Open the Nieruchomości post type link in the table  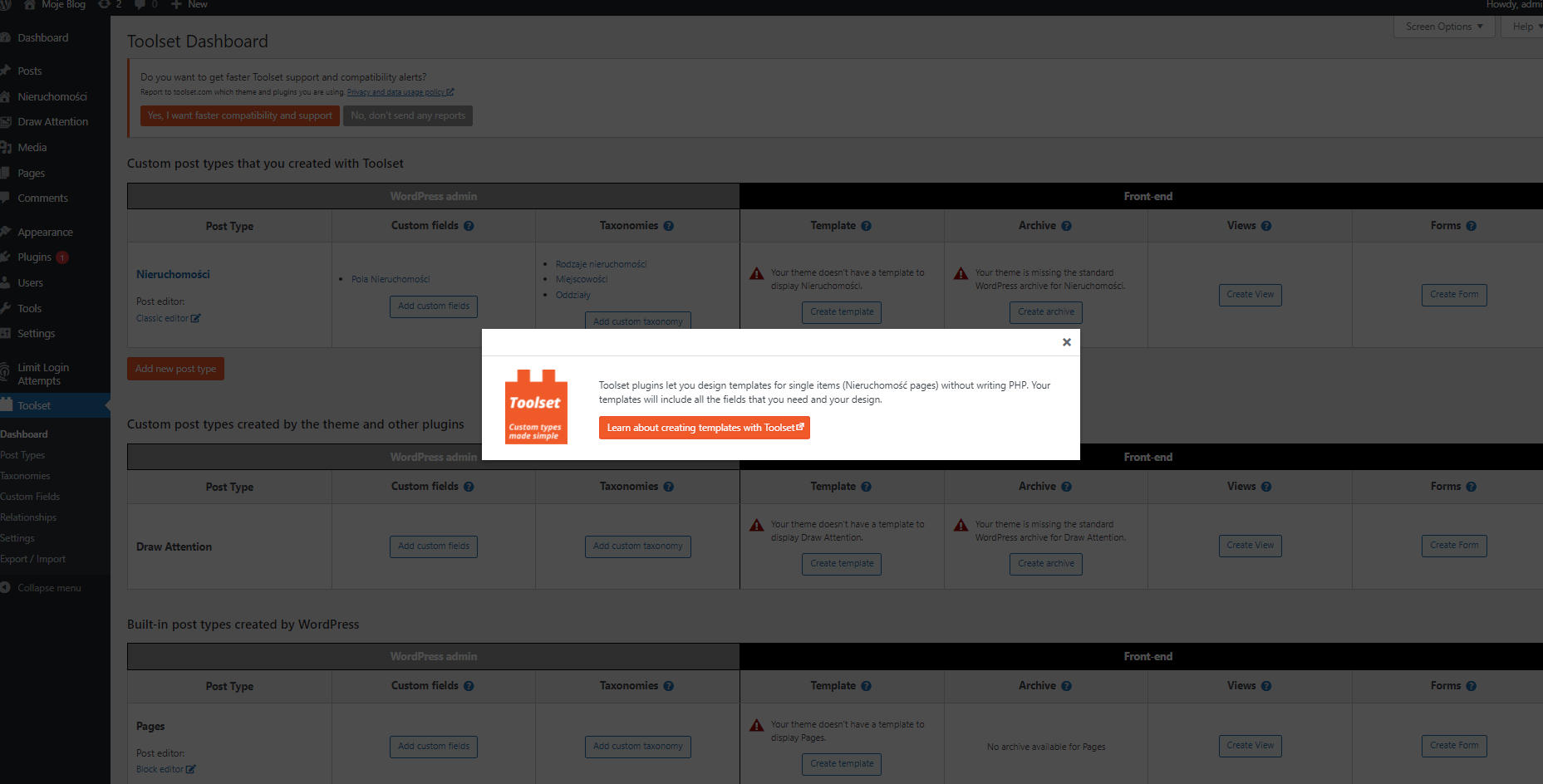click(x=173, y=274)
